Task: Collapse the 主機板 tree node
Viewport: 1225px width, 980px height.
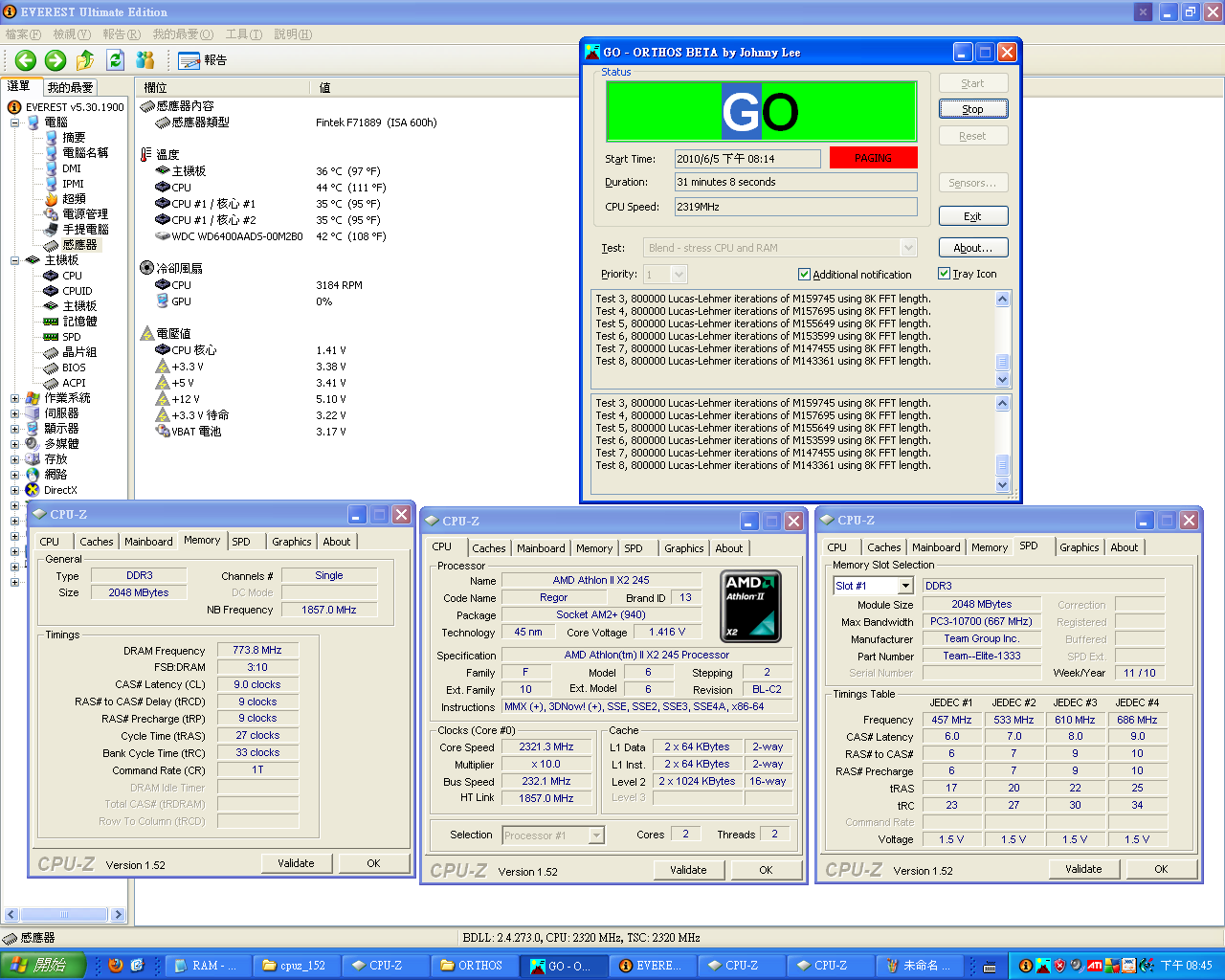Action: click(15, 260)
